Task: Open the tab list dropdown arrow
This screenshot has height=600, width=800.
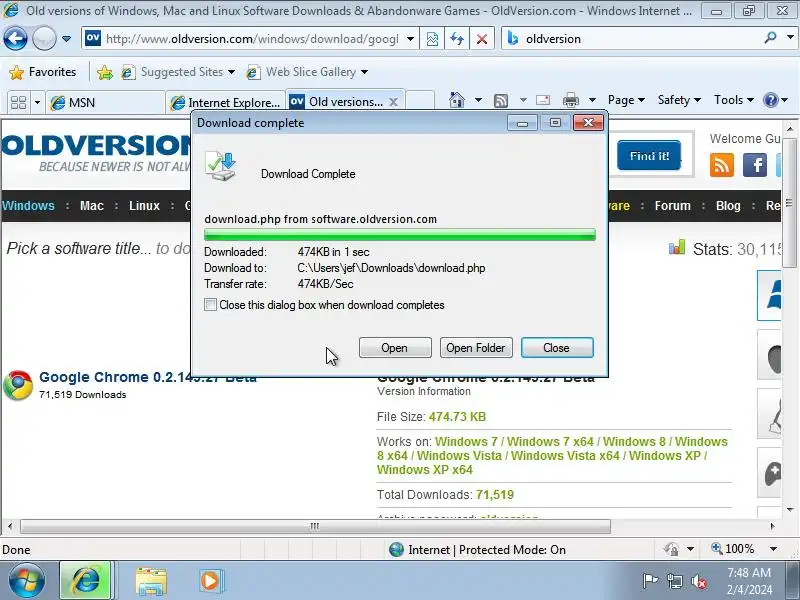Action: pos(37,103)
